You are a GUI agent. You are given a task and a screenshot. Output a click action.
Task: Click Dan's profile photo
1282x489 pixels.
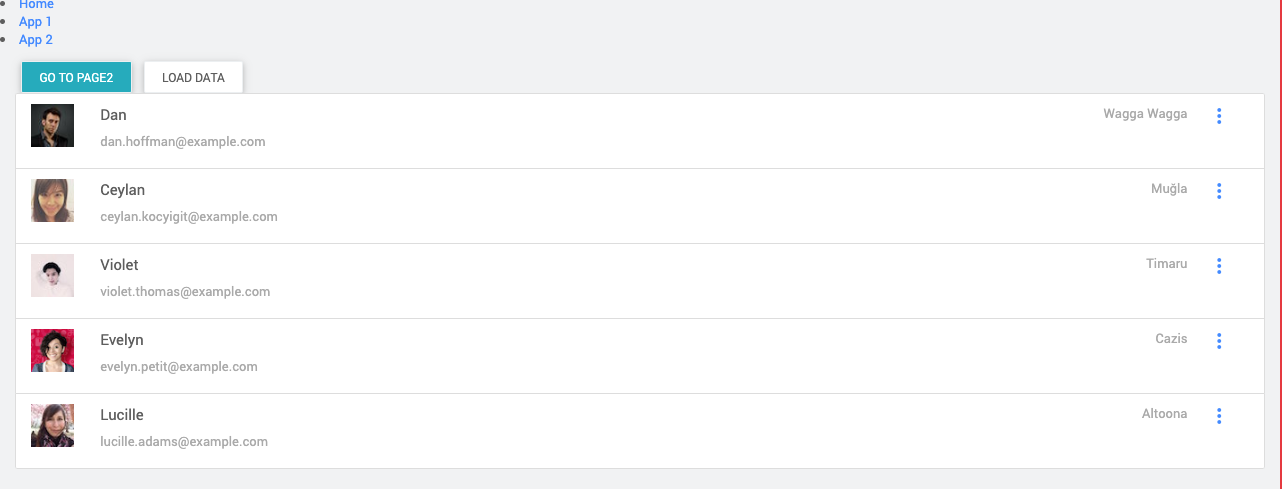(52, 126)
